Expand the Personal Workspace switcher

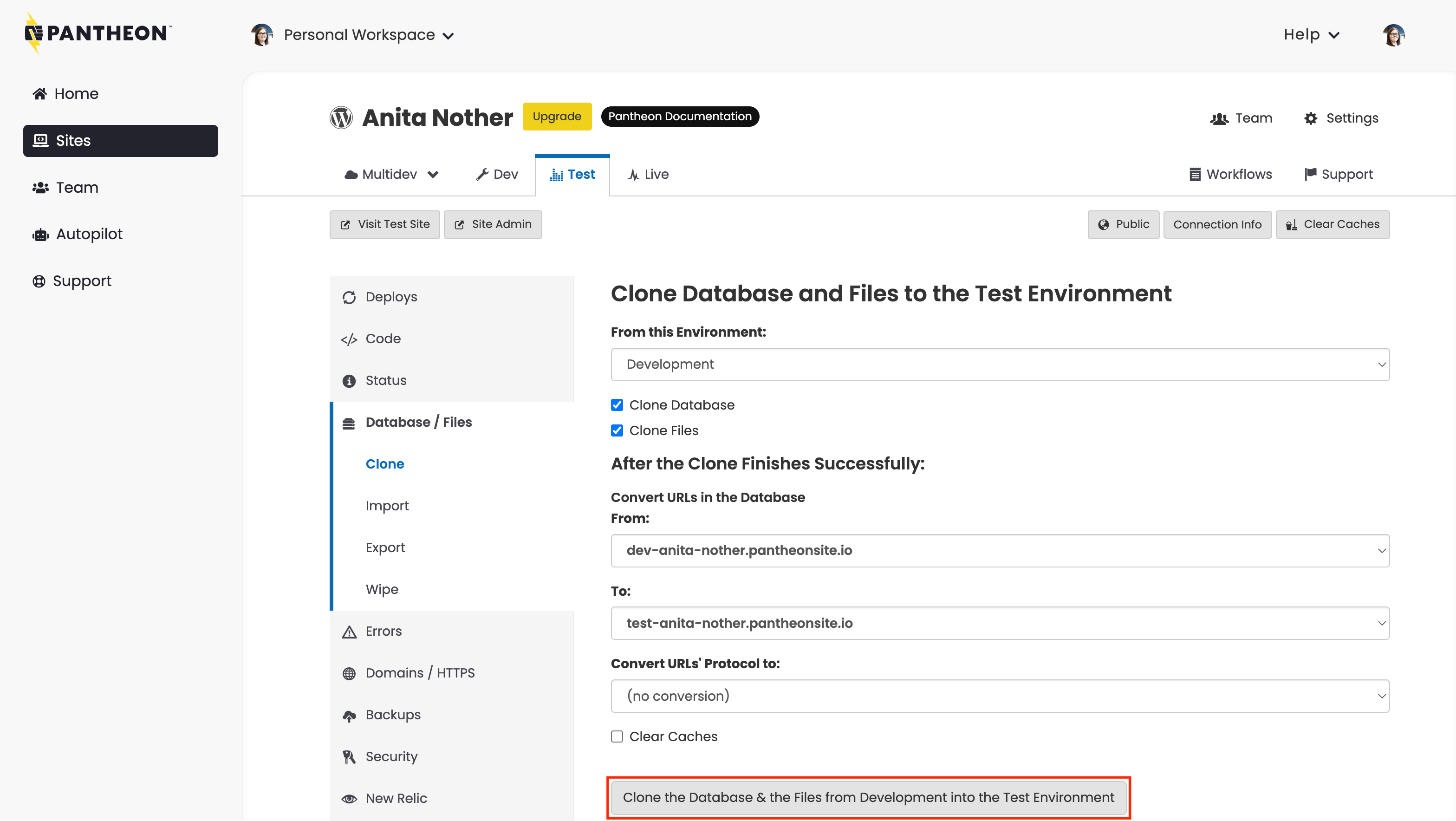point(367,35)
